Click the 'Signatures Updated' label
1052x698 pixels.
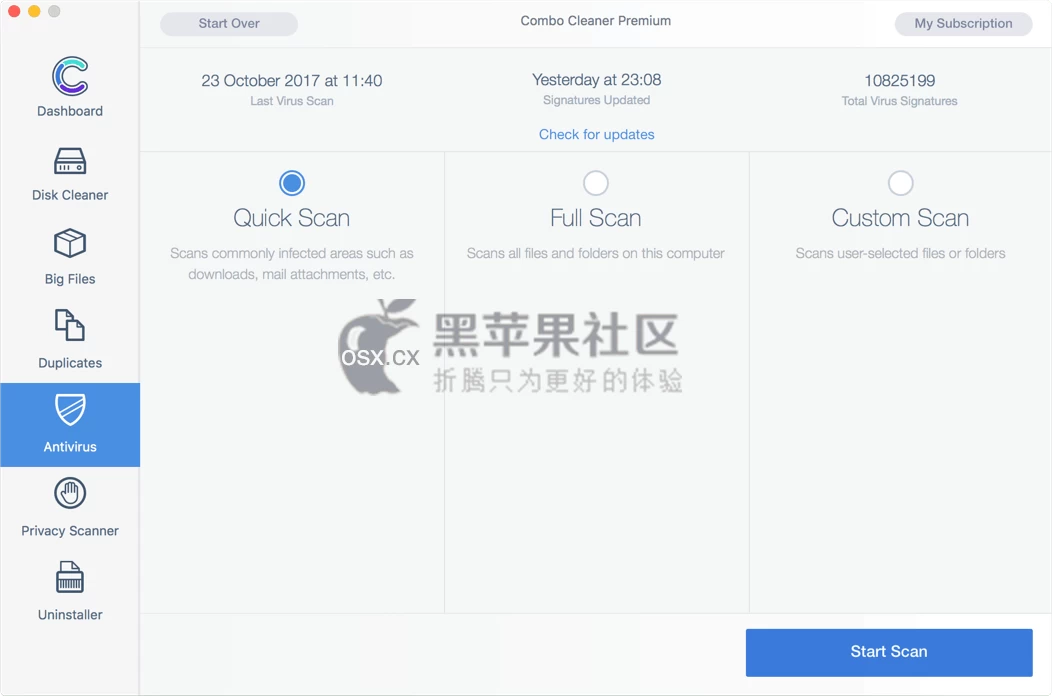[596, 100]
